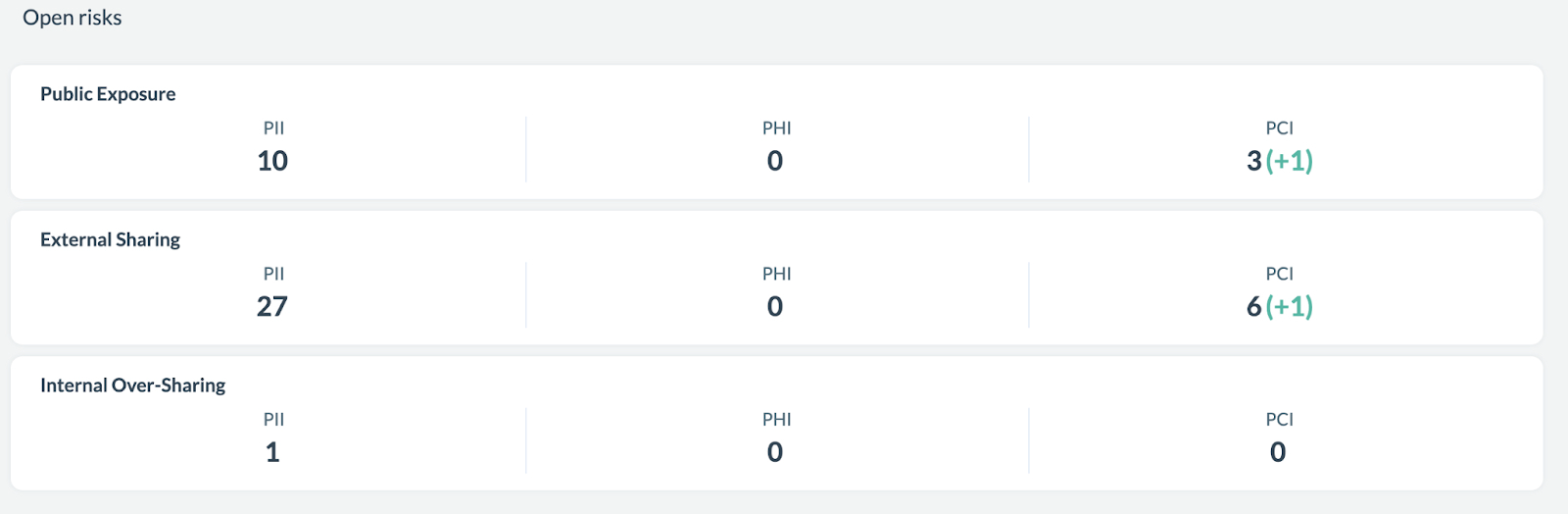Select Internal Over-Sharing PII count of 1

click(272, 452)
